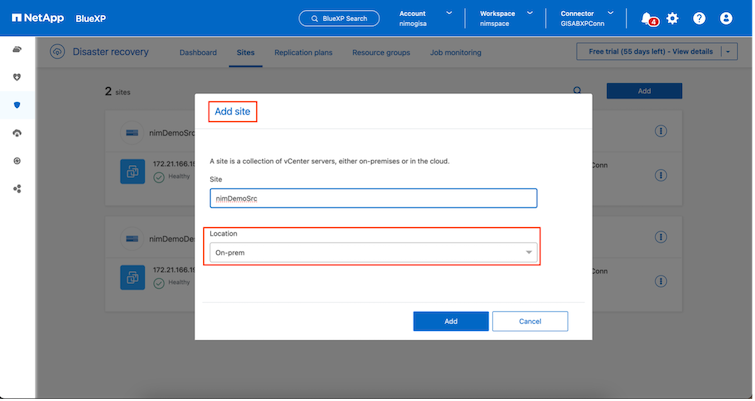Open the settings gear in header
This screenshot has width=755, height=401.
(672, 18)
